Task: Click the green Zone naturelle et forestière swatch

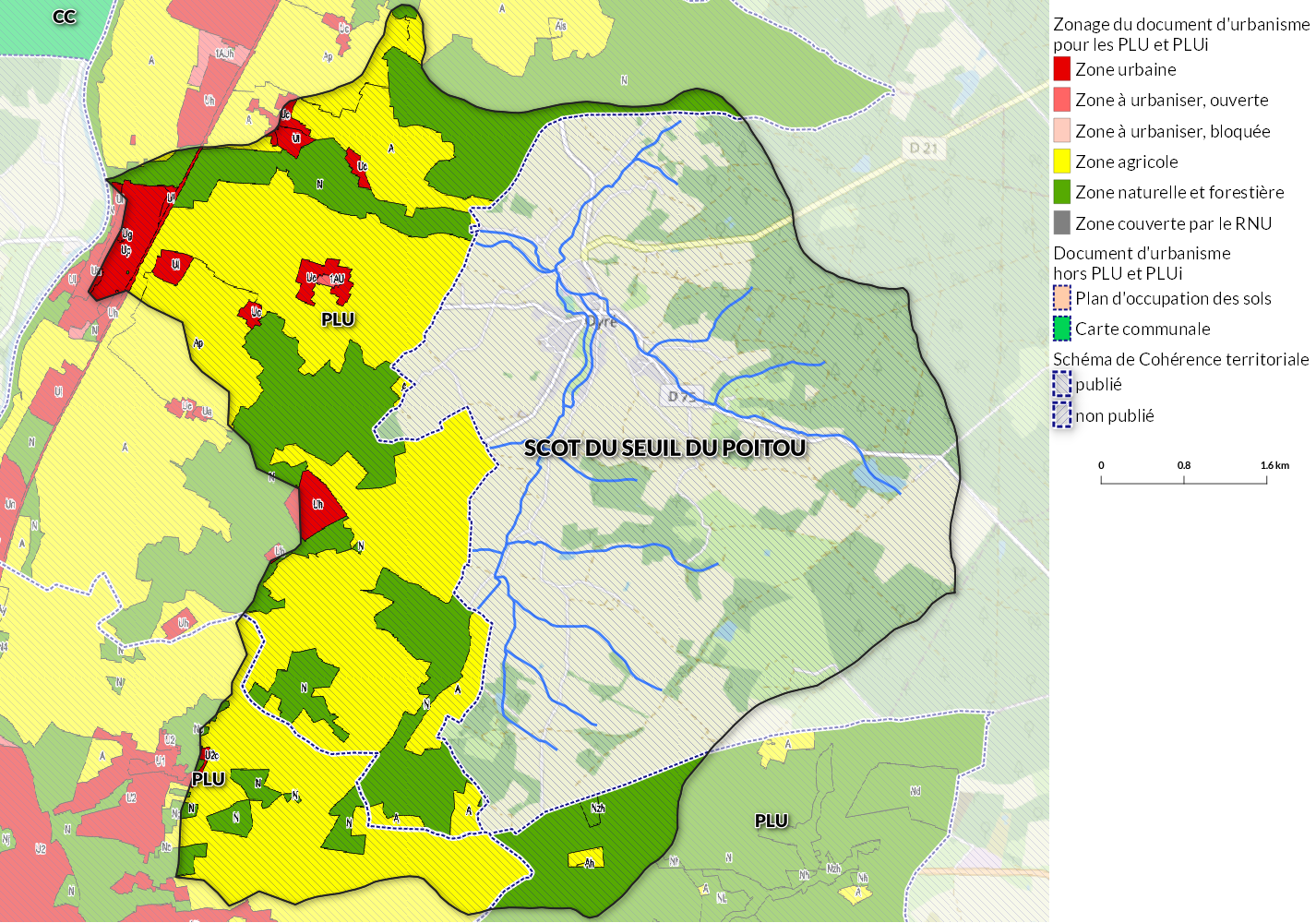Action: click(x=1062, y=192)
